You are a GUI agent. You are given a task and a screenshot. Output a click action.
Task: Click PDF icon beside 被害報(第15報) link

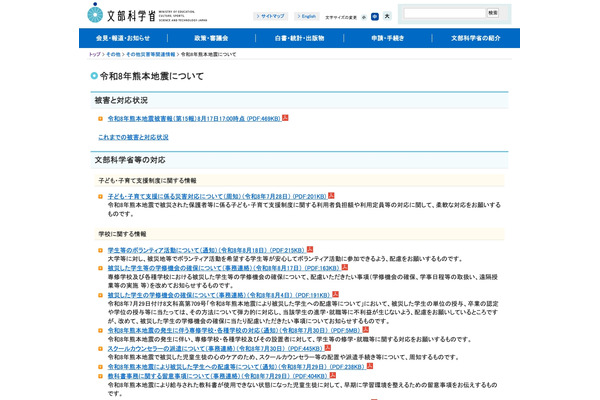pos(285,118)
